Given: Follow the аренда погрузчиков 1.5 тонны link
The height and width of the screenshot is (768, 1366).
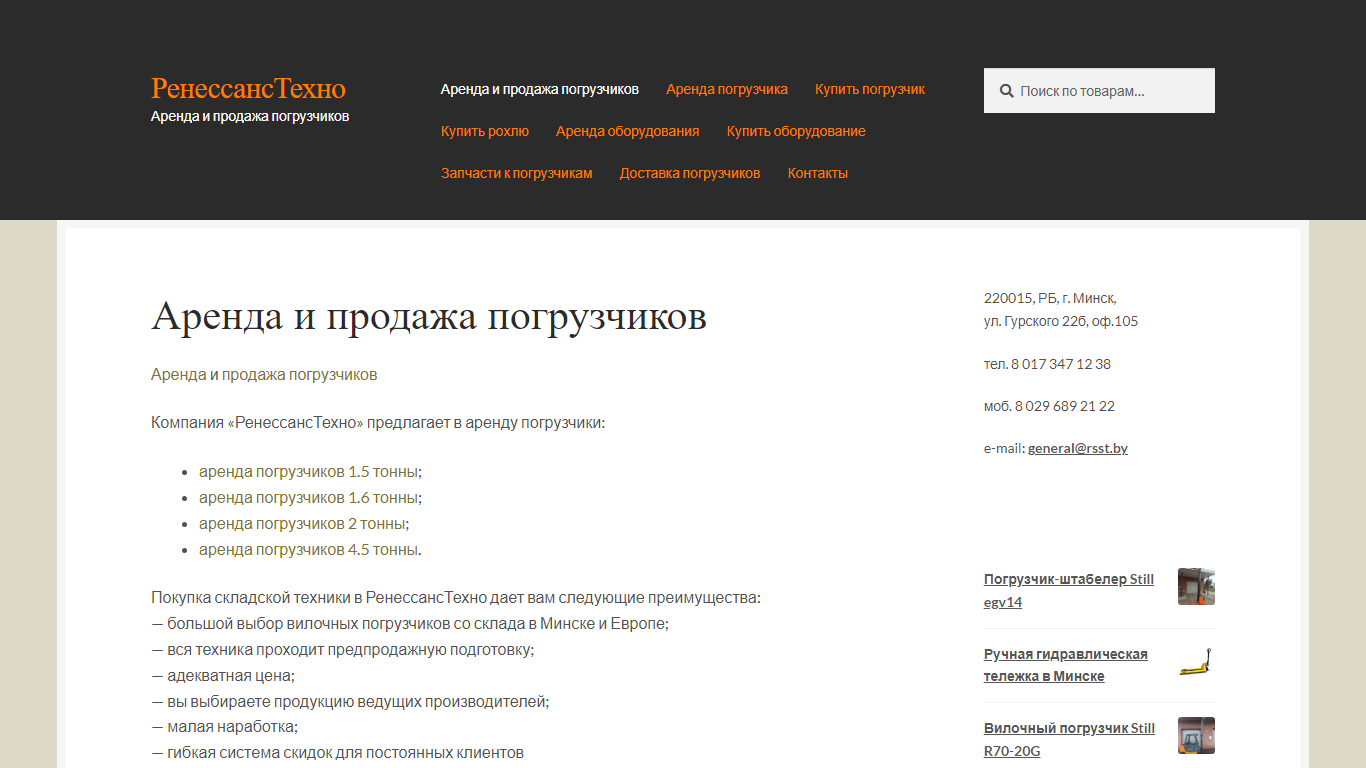Looking at the screenshot, I should [x=309, y=471].
